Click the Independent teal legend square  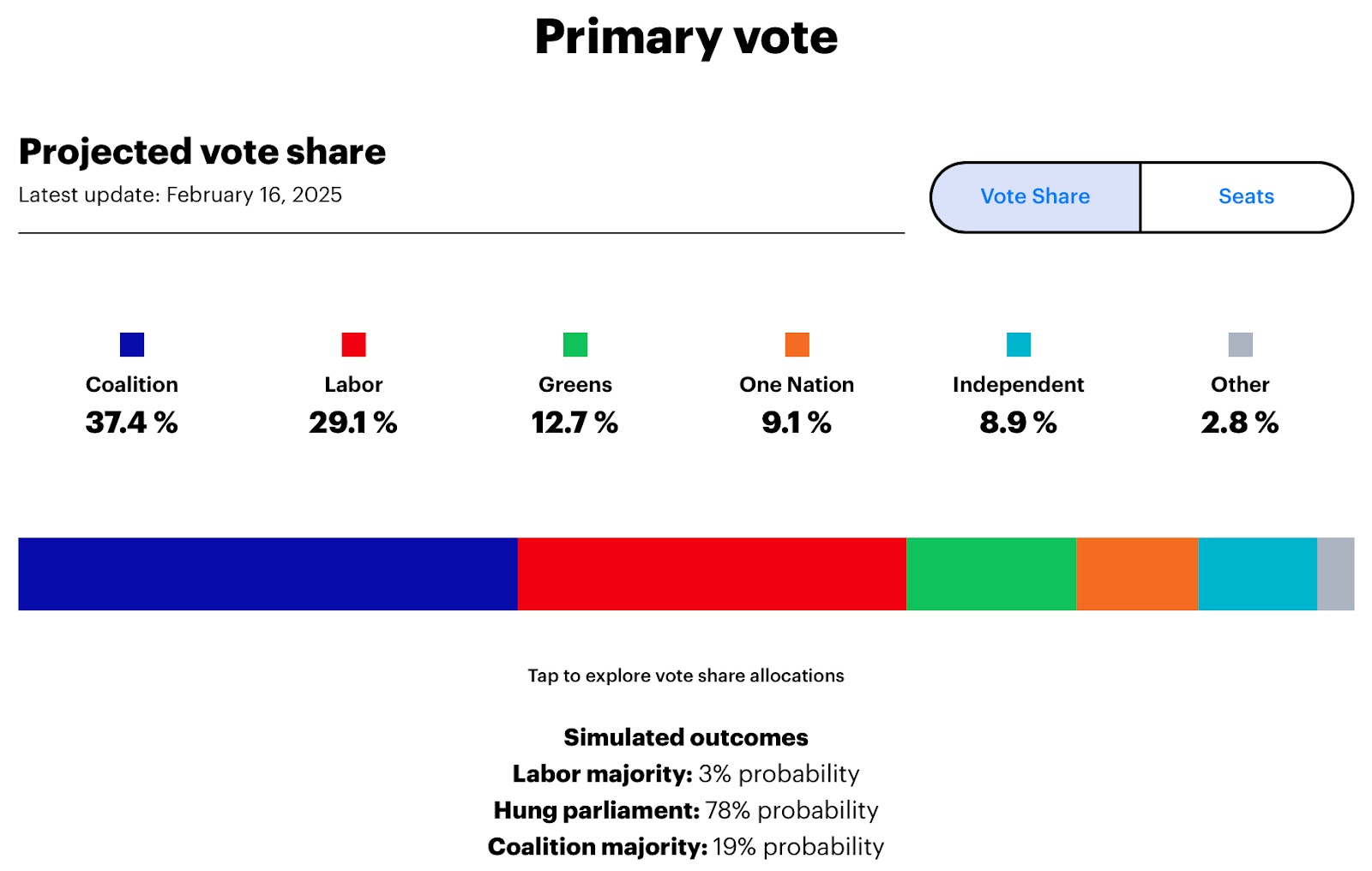[x=1019, y=345]
